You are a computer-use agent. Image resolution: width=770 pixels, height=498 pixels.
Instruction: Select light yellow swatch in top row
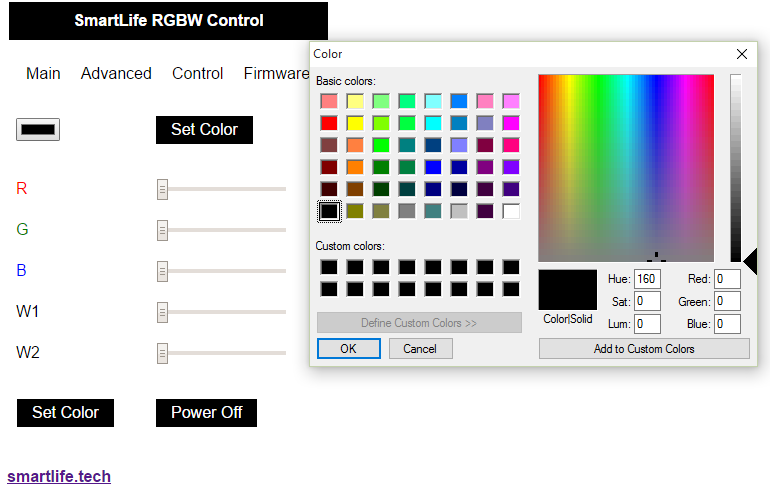pos(355,101)
